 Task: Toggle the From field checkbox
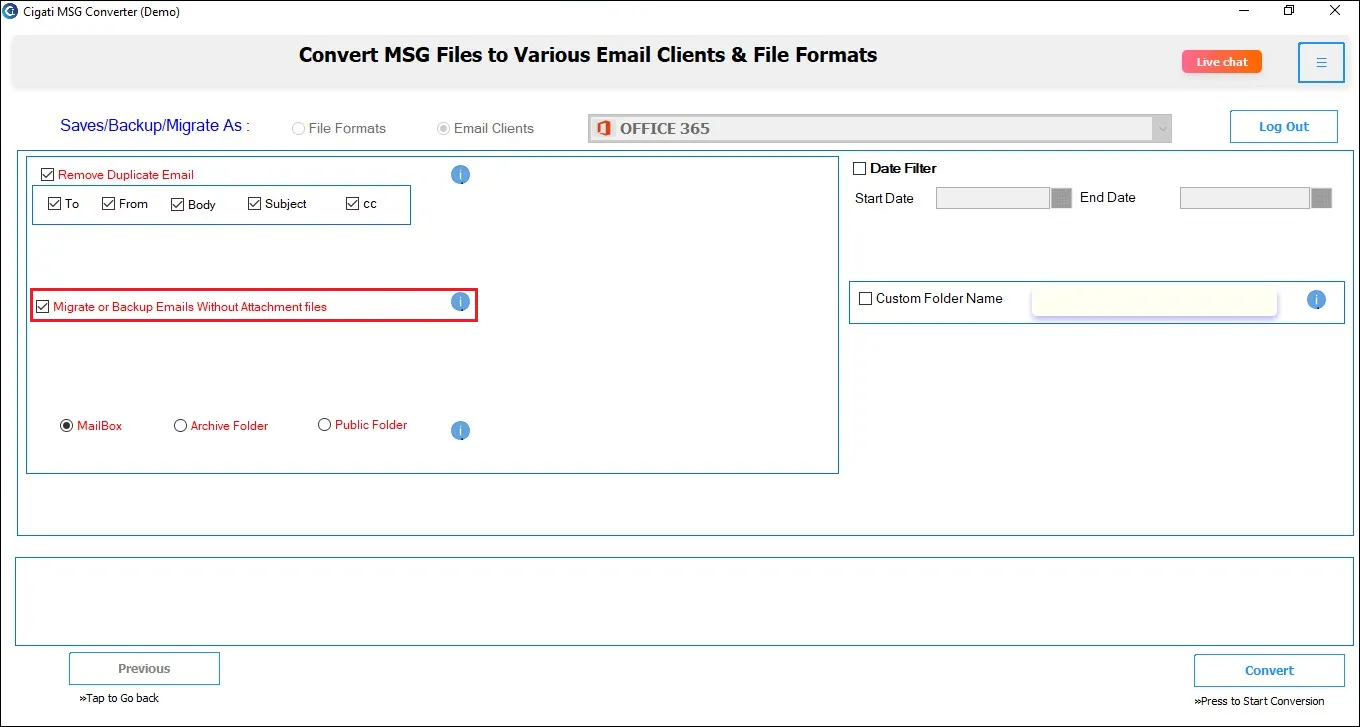point(109,204)
